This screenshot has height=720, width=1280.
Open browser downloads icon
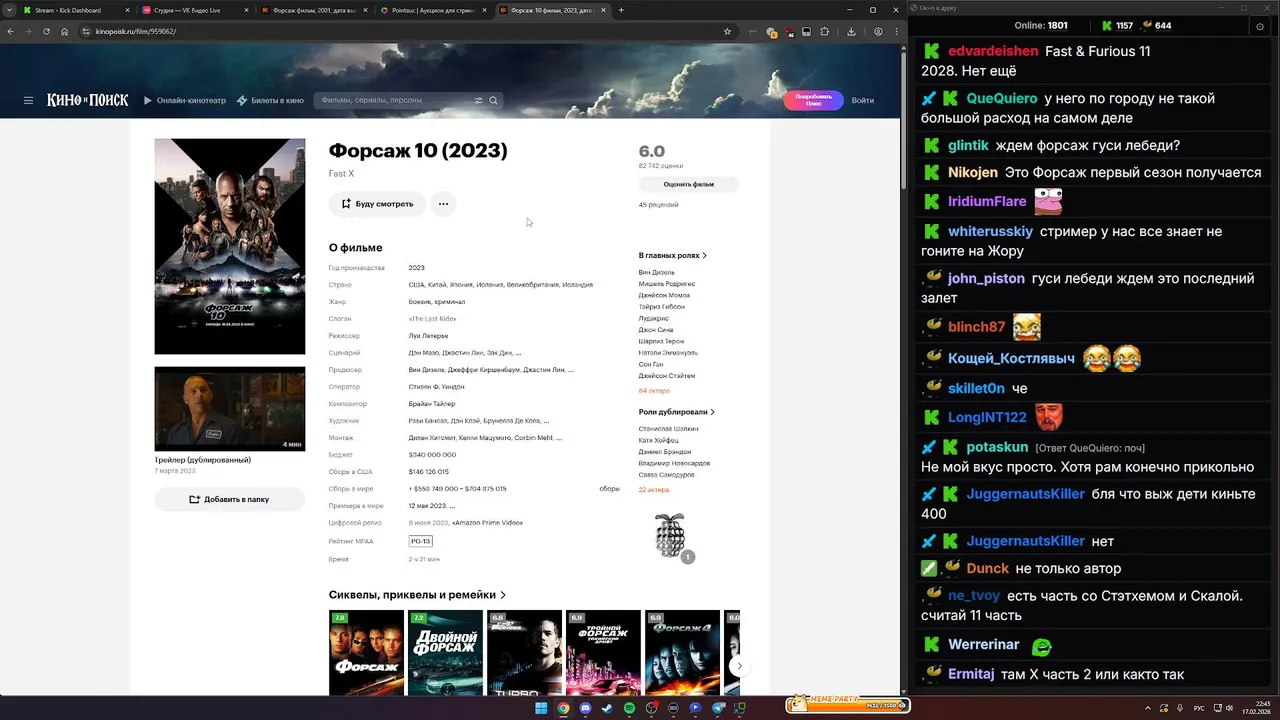pyautogui.click(x=851, y=31)
